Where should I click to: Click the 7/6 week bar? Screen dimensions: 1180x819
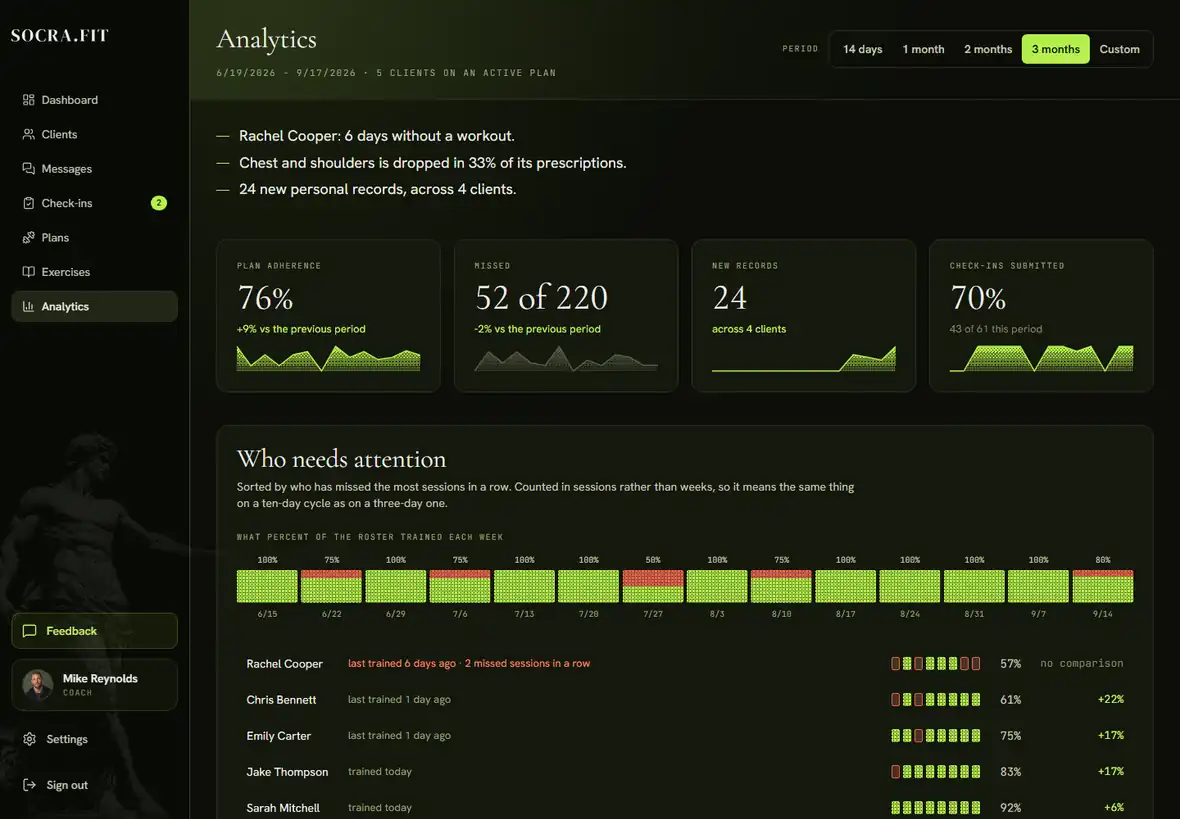(x=460, y=586)
